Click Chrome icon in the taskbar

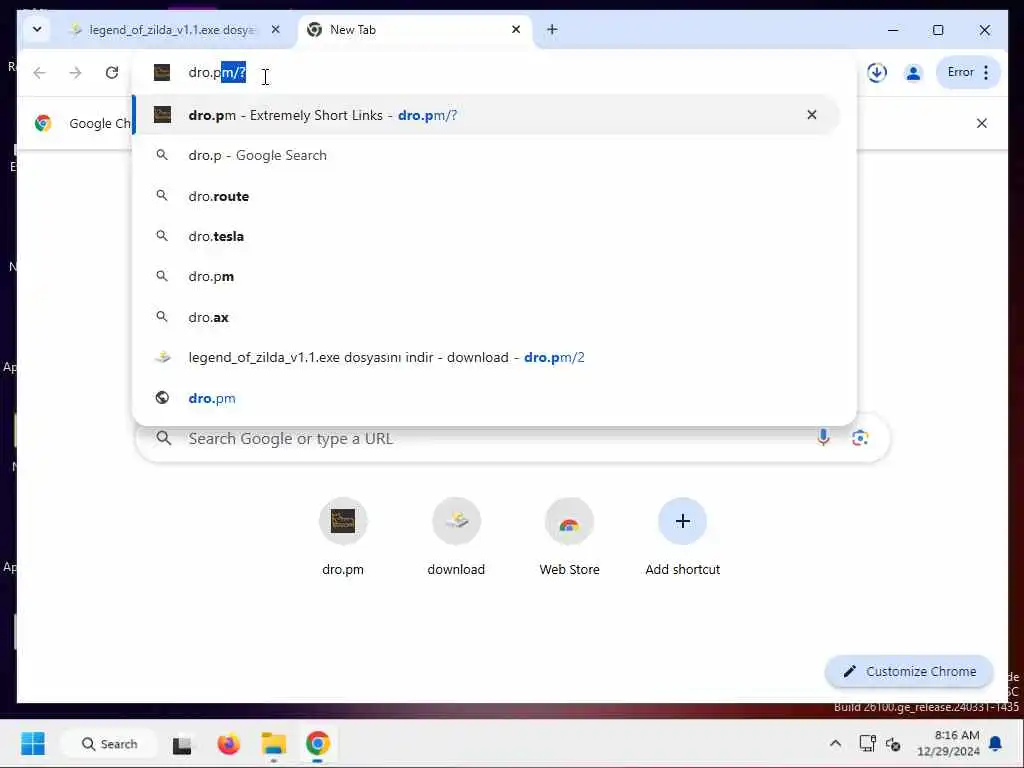(318, 744)
